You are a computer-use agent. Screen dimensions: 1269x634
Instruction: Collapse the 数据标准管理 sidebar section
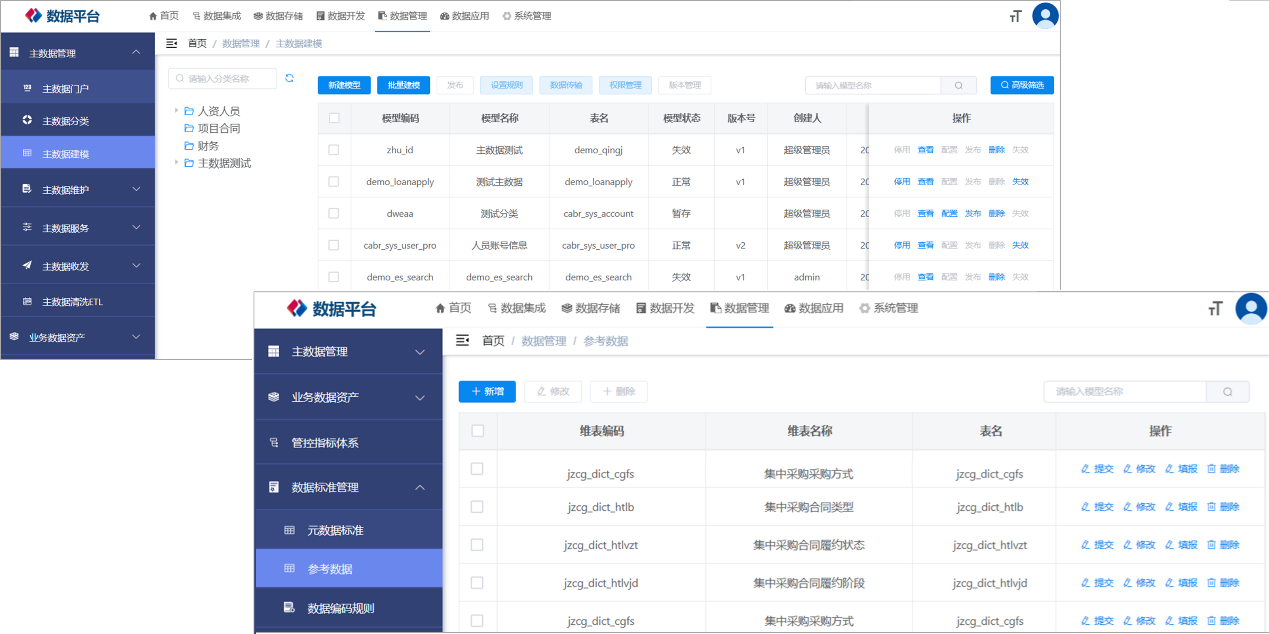pos(420,487)
